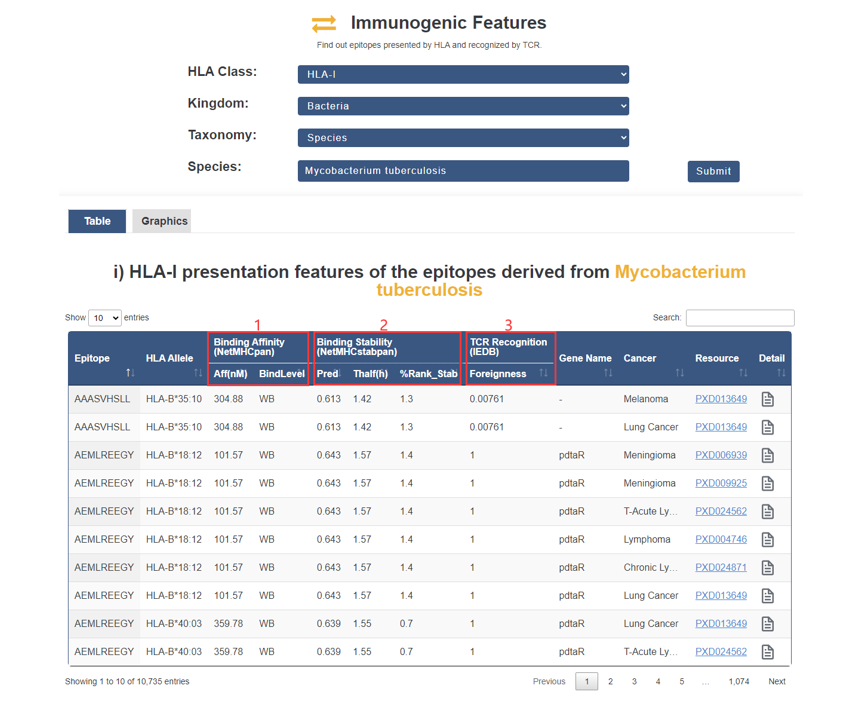Sort table by Epitope column arrows
The height and width of the screenshot is (705, 851).
pyautogui.click(x=130, y=373)
